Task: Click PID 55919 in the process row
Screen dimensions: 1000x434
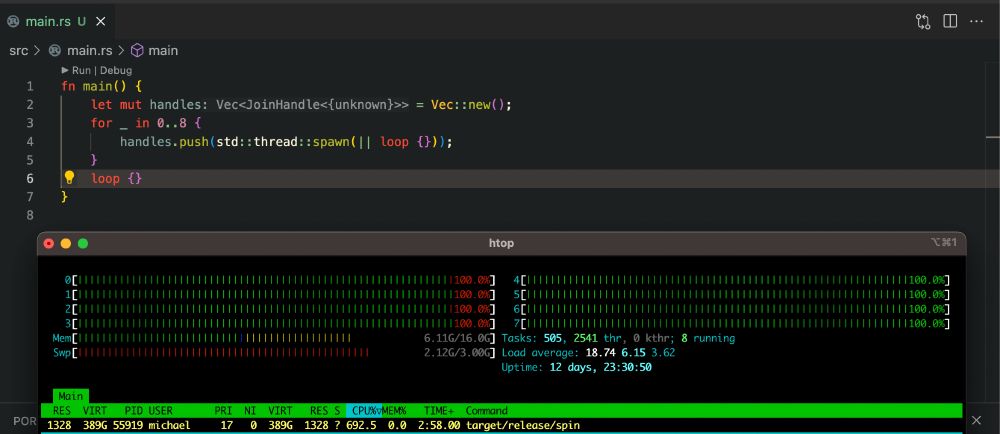Action: [x=126, y=425]
